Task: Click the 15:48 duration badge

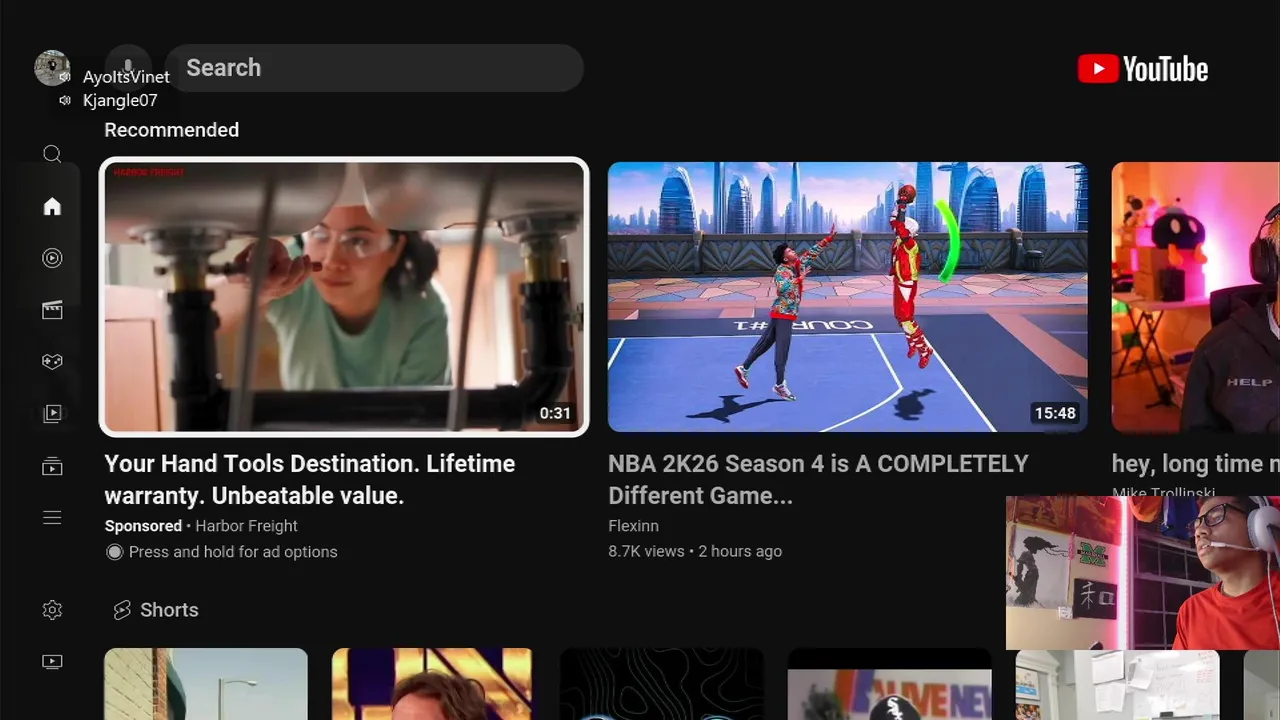Action: point(1055,413)
